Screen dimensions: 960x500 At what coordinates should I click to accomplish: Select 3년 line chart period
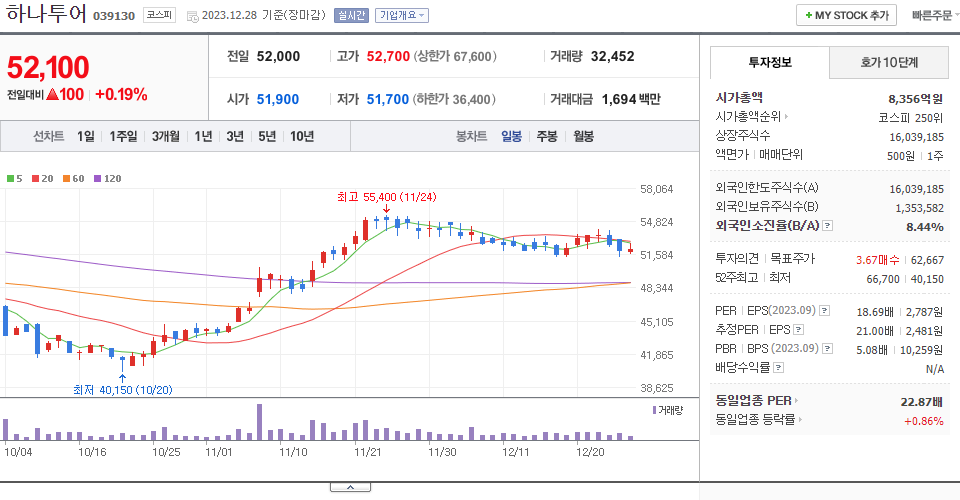(235, 136)
